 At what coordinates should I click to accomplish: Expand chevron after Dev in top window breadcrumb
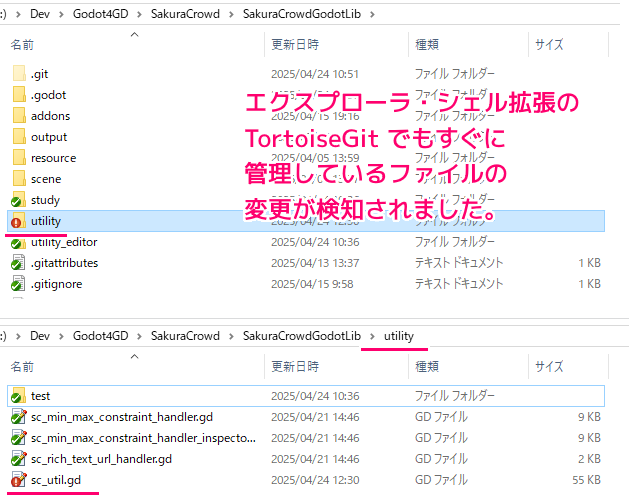click(61, 14)
